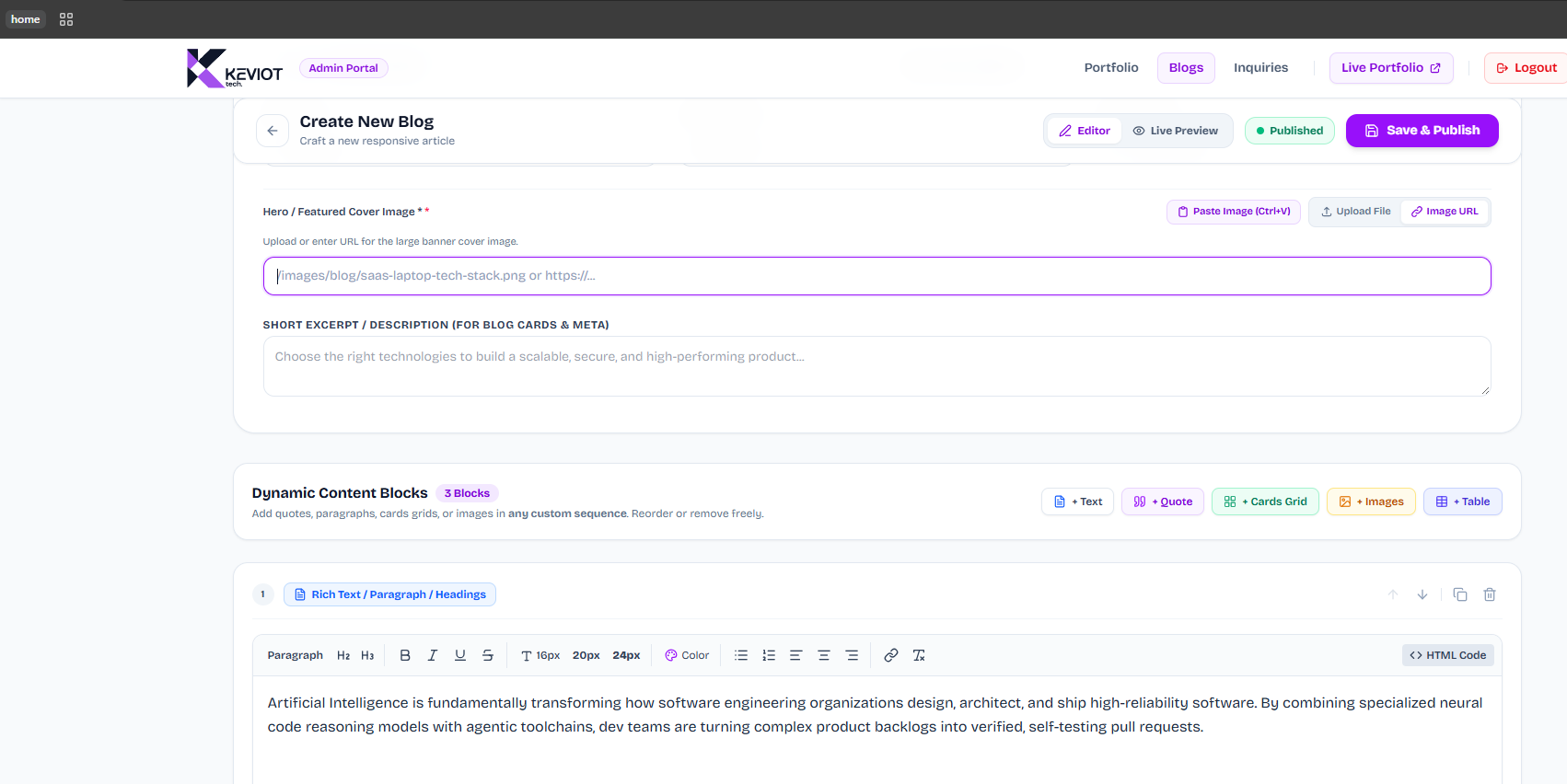Viewport: 1567px width, 784px height.
Task: Click the block number 1 badge
Action: [262, 594]
